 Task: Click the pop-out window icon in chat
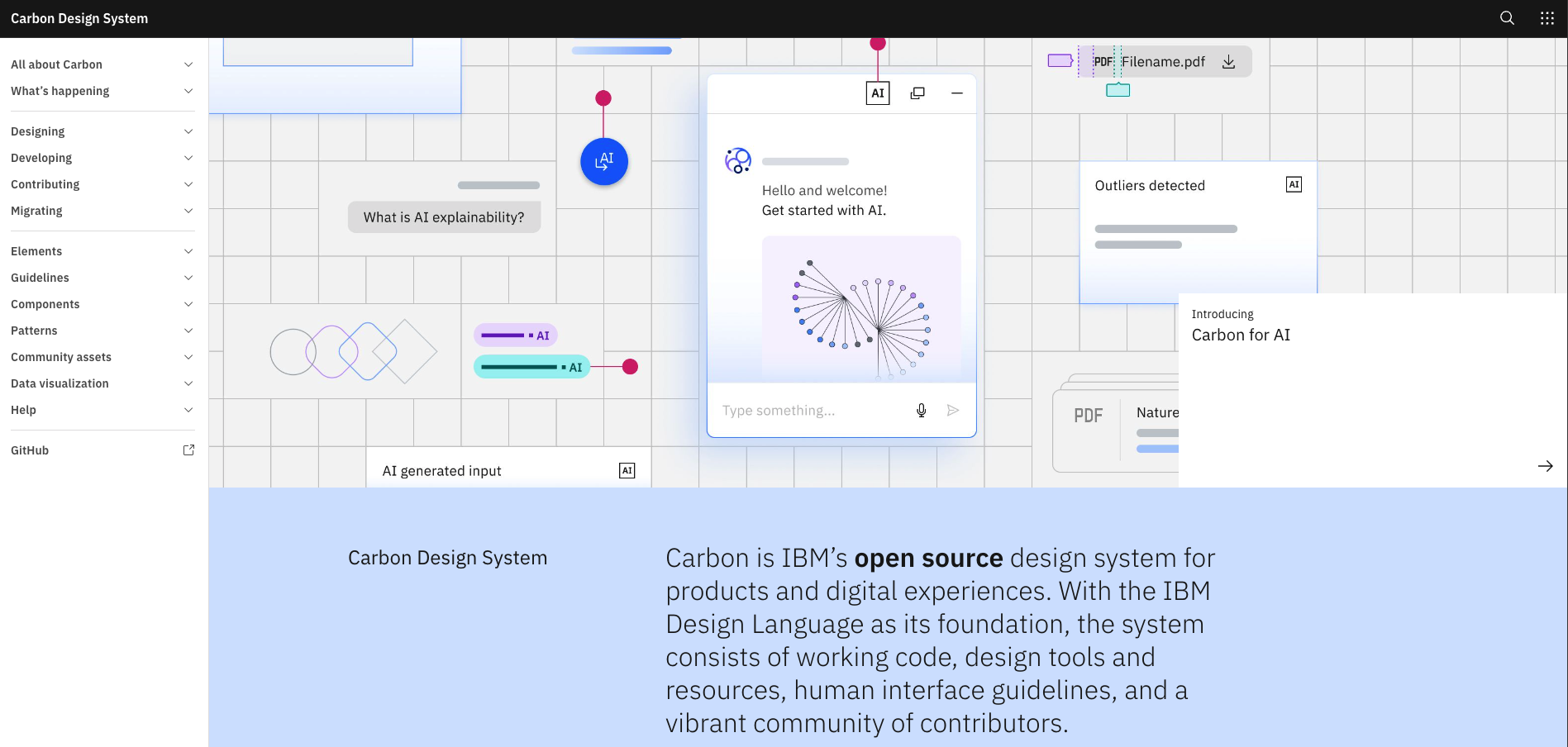[x=917, y=93]
